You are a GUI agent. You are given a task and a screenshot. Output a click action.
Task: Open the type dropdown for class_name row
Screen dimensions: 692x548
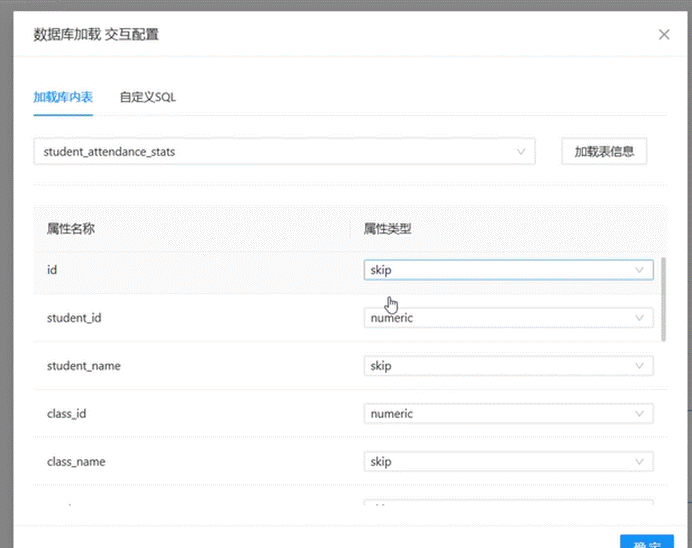point(508,462)
